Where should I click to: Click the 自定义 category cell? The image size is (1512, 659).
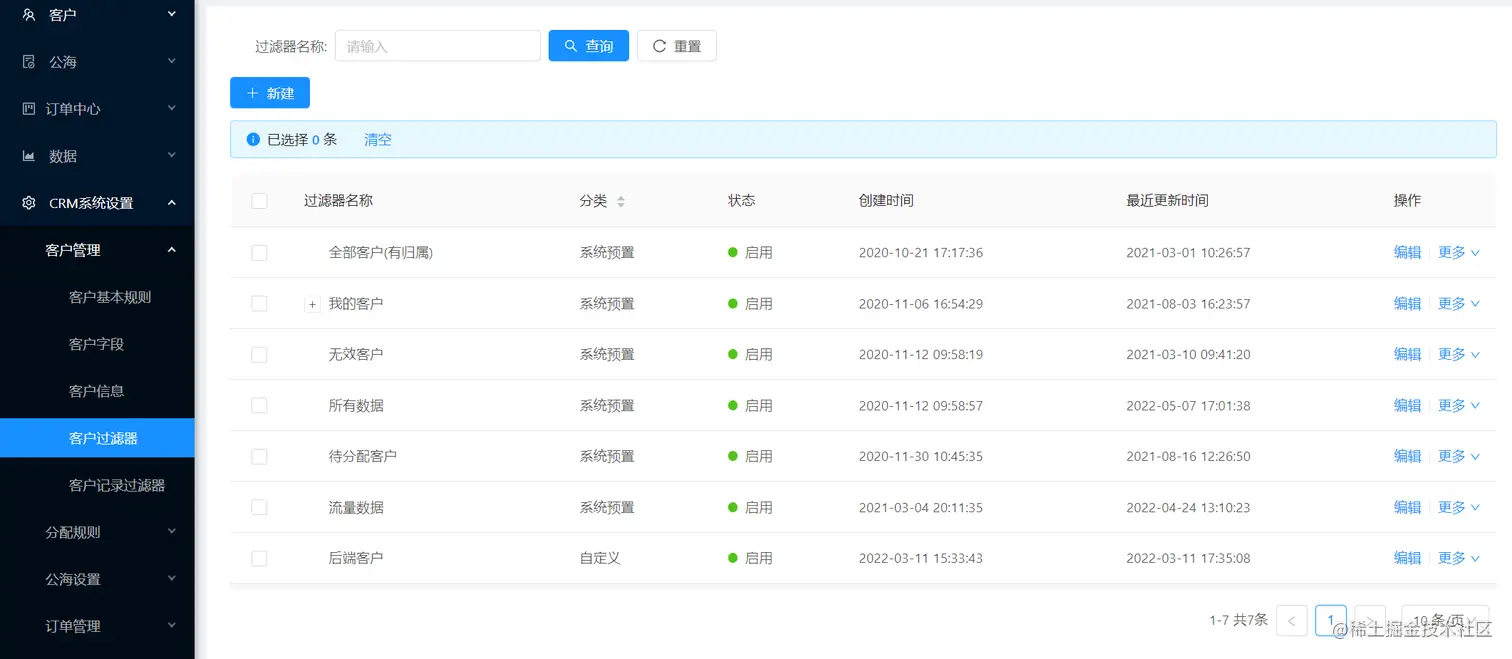click(600, 558)
